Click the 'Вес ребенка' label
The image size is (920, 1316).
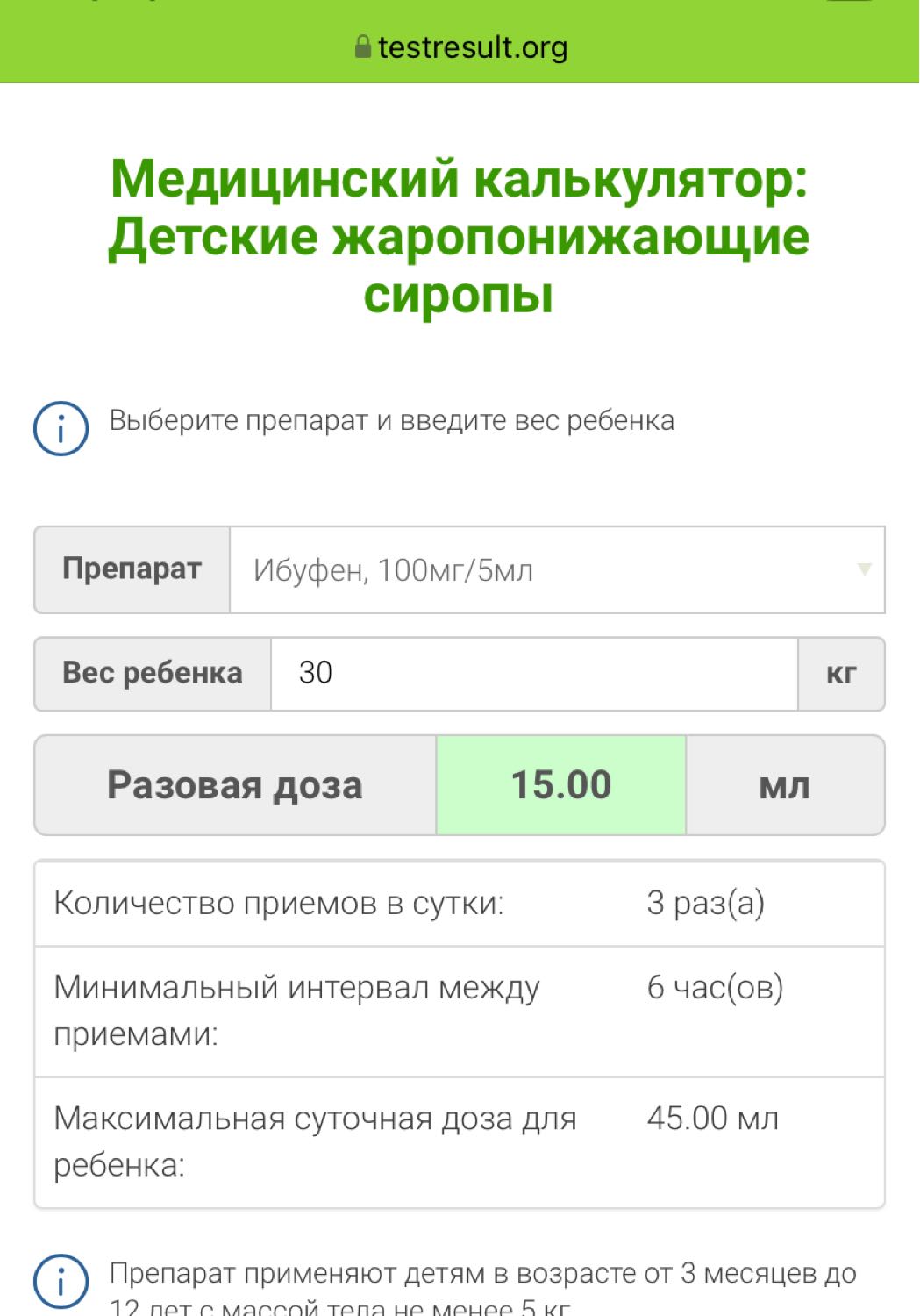click(x=153, y=674)
